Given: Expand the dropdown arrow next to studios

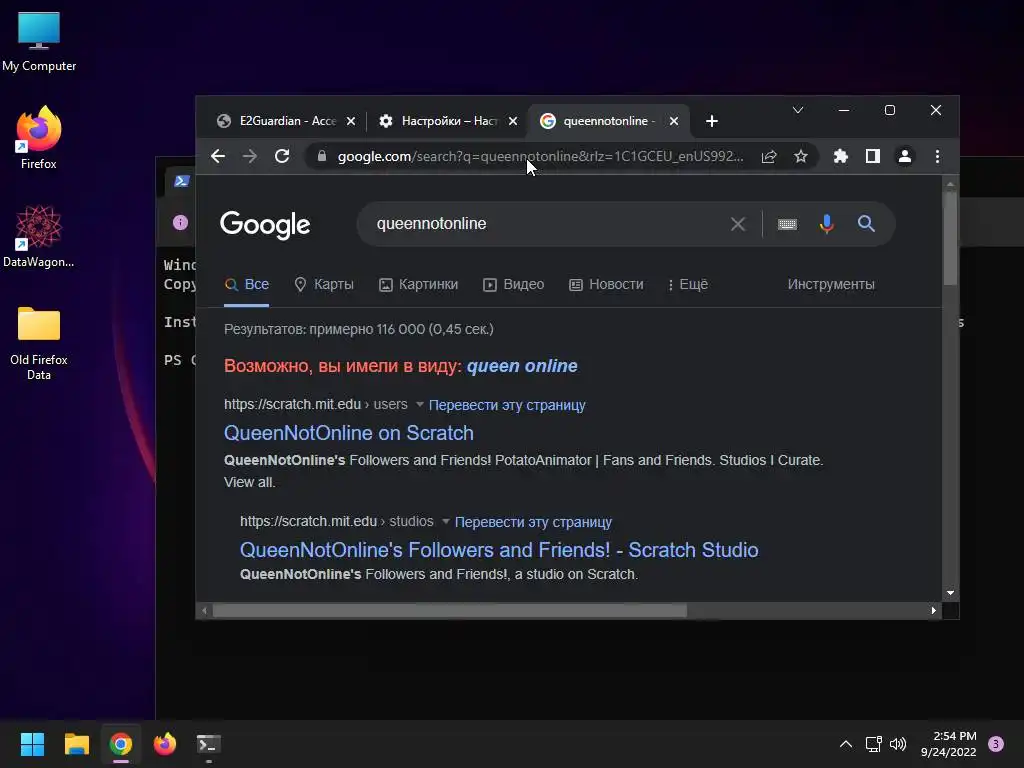Looking at the screenshot, I should pos(445,521).
